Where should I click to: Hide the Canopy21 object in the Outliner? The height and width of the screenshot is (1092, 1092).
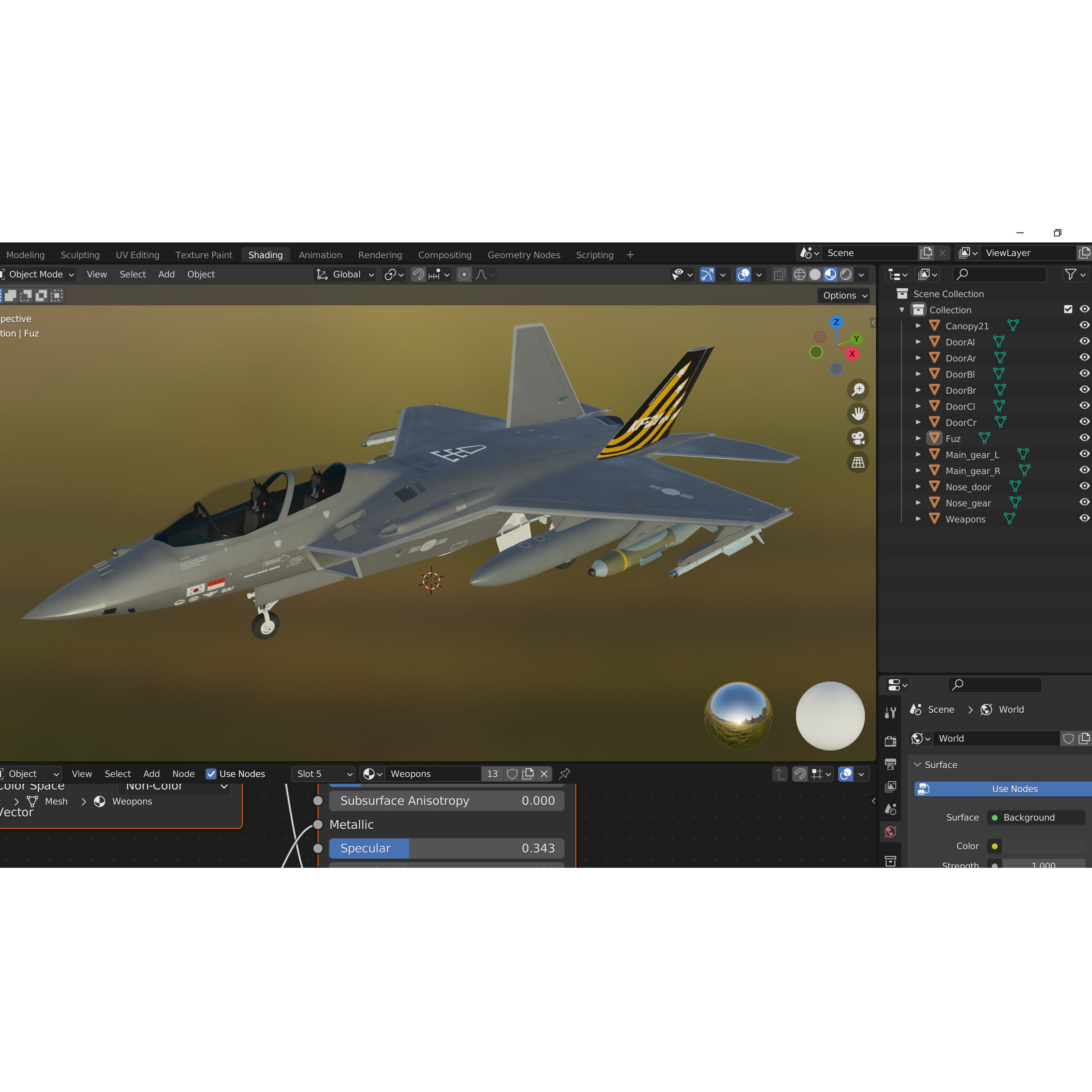pos(1084,325)
